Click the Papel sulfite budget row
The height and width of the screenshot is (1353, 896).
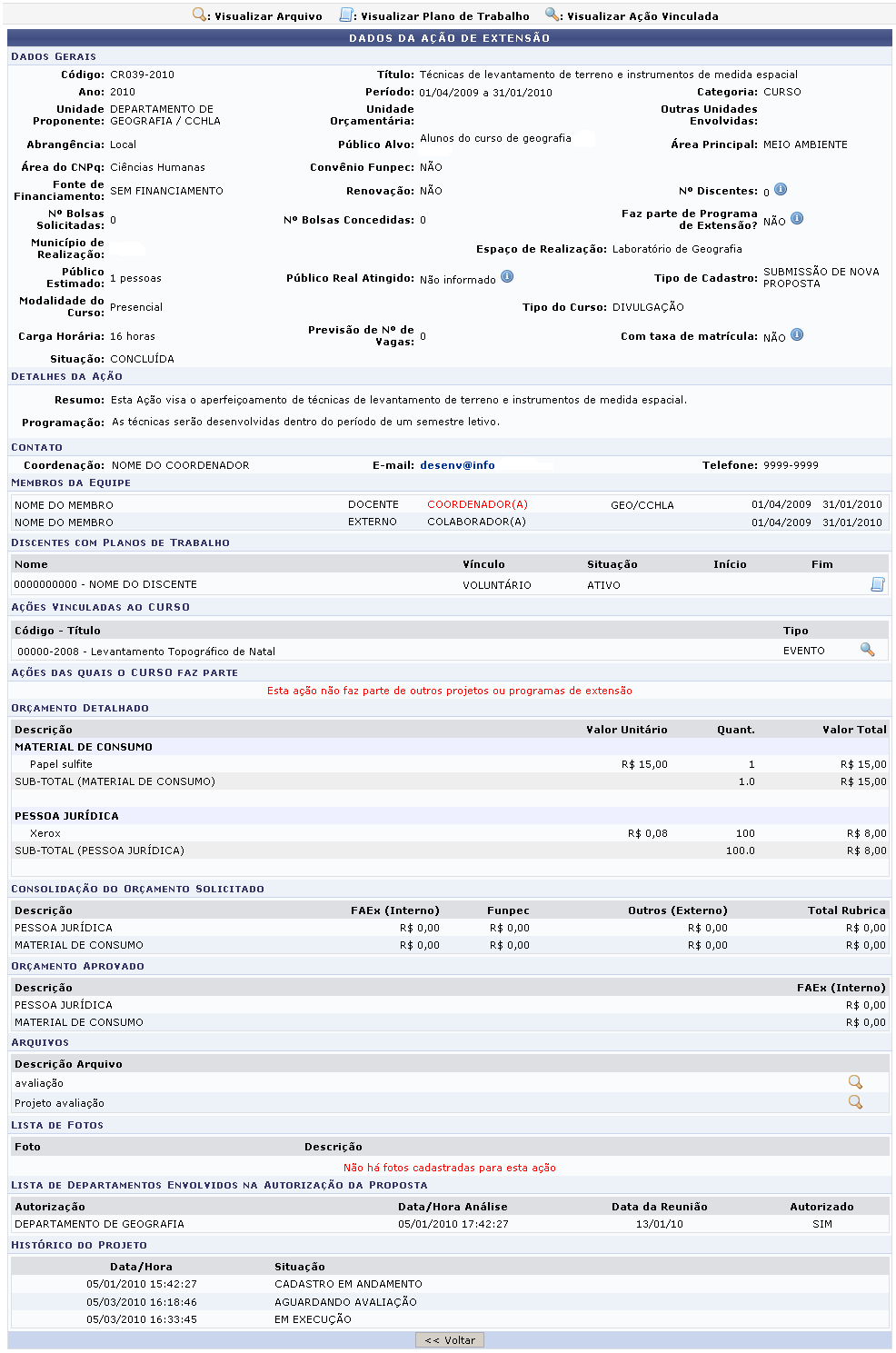[x=450, y=764]
